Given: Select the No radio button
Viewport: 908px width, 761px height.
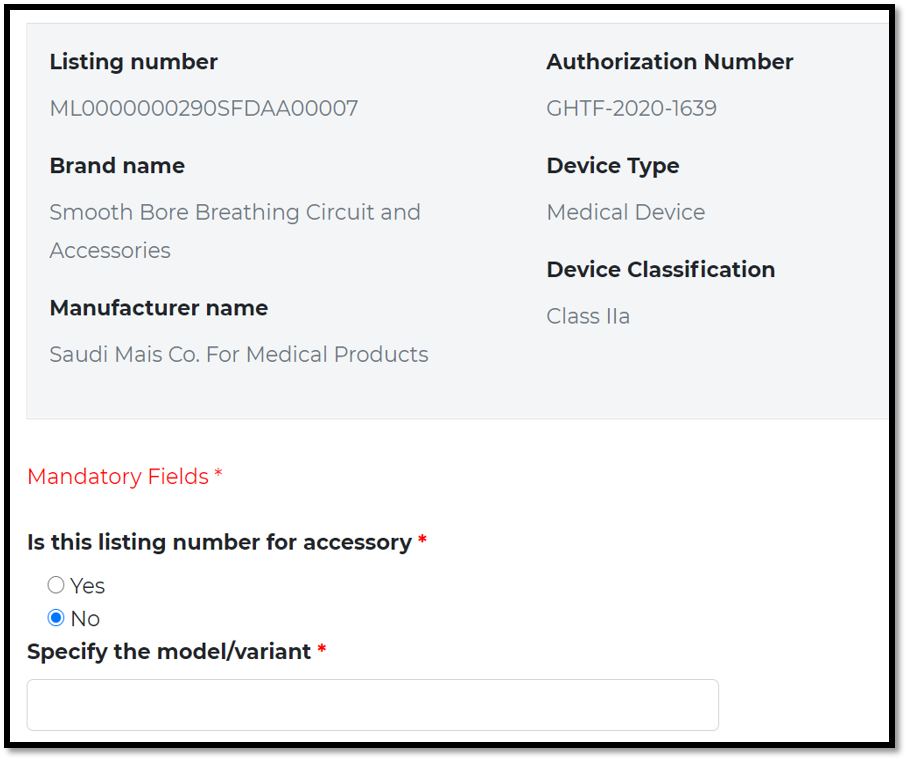Looking at the screenshot, I should 56,618.
